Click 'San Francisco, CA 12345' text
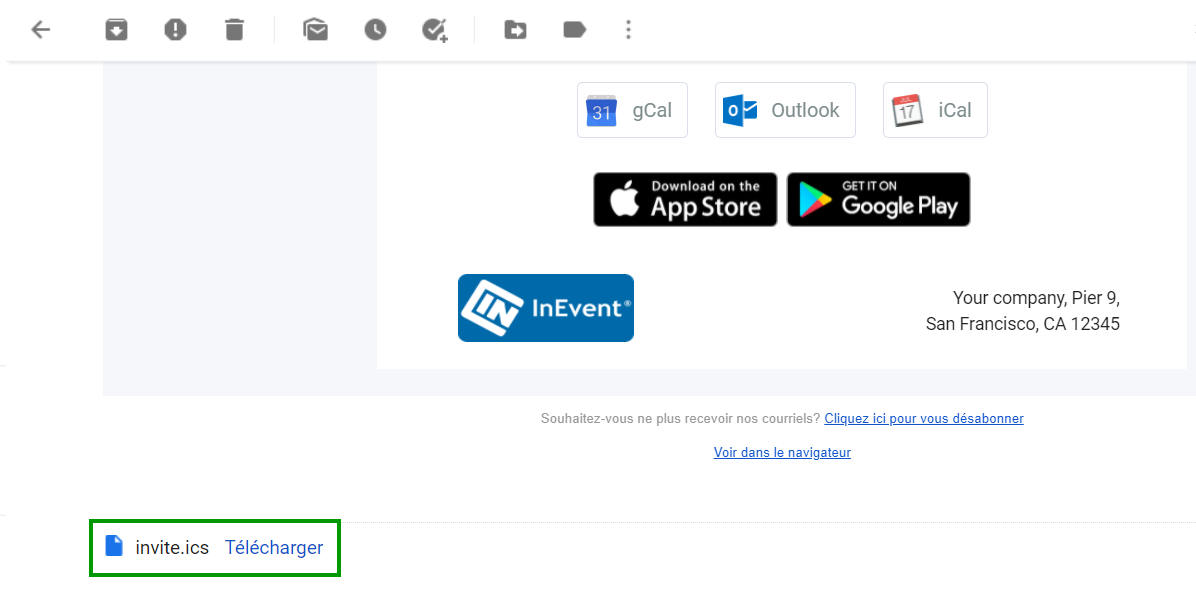Screen dimensions: 1196x608 (x=1023, y=324)
